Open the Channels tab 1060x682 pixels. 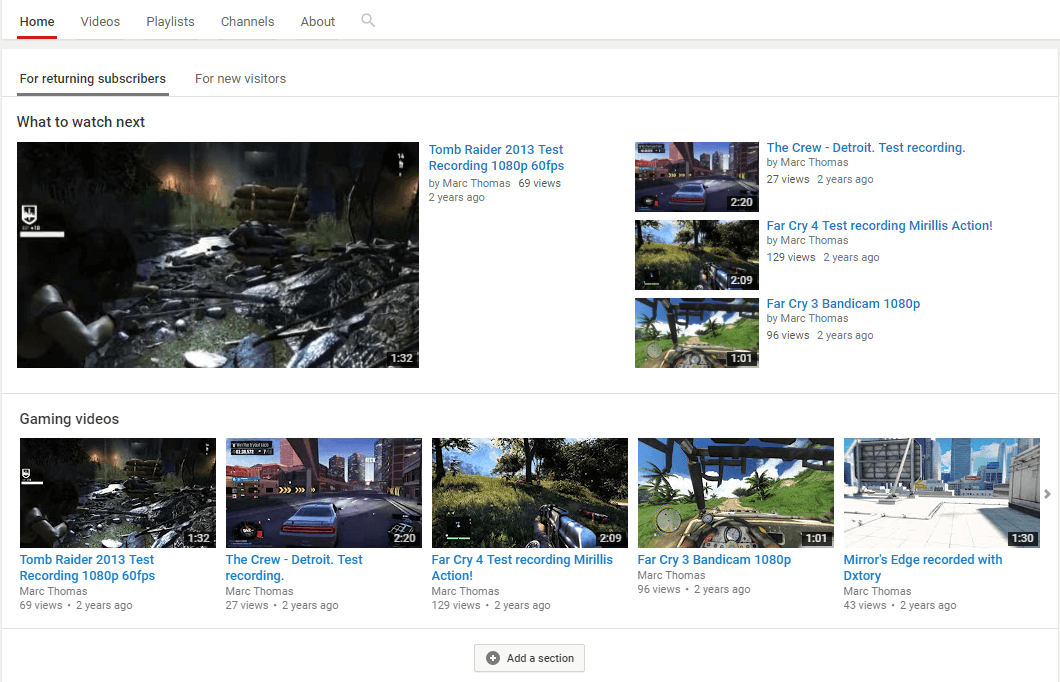click(x=247, y=22)
